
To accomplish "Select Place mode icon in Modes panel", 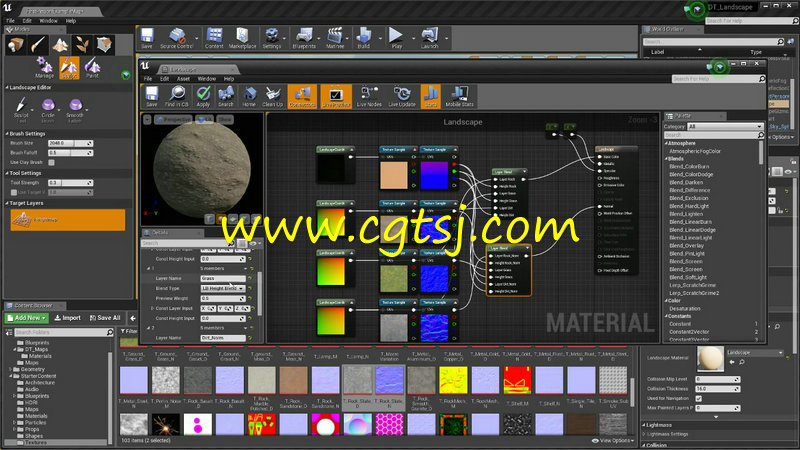I will click(15, 45).
